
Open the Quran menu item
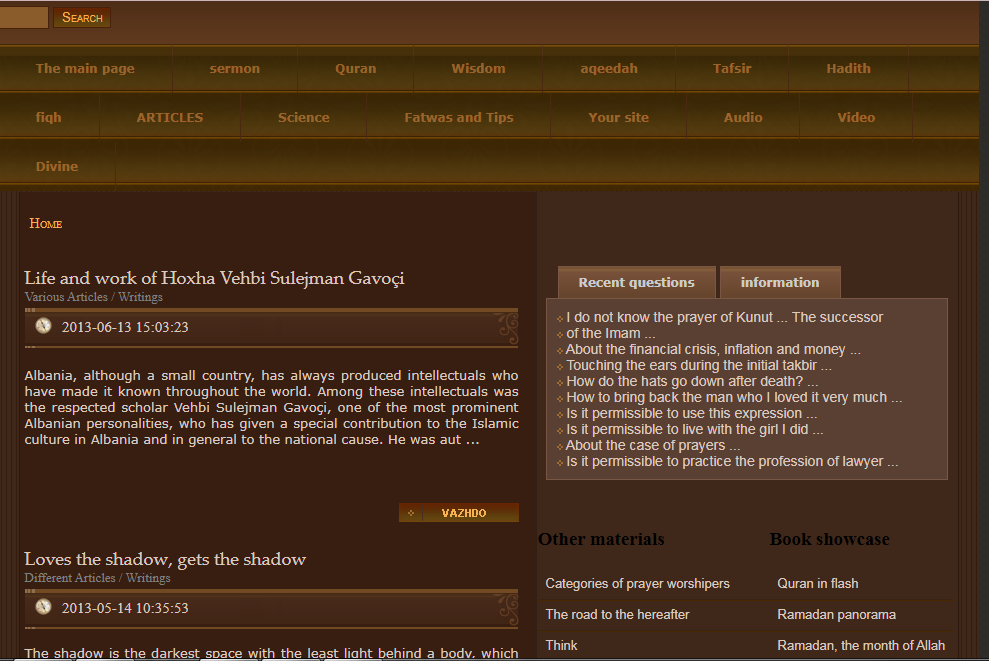tap(355, 68)
